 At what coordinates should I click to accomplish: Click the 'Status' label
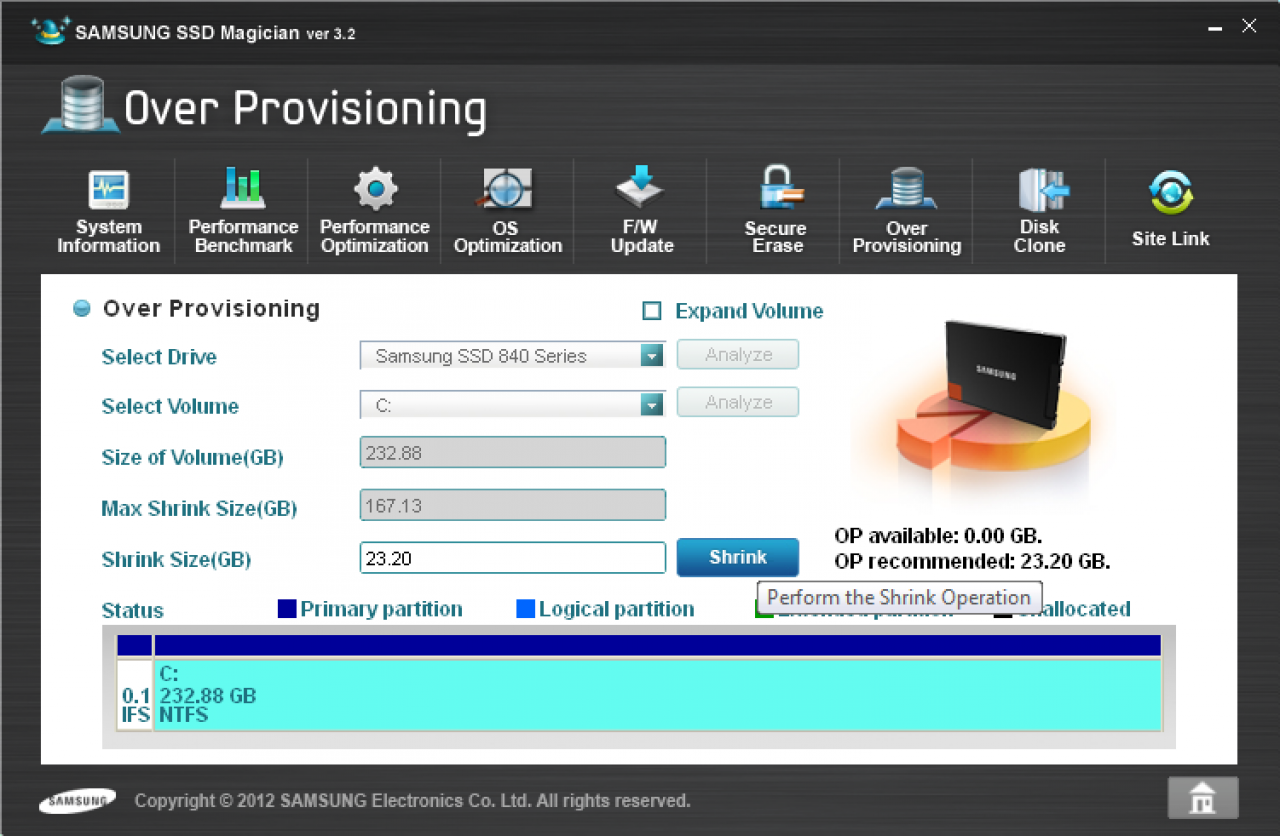(x=132, y=610)
